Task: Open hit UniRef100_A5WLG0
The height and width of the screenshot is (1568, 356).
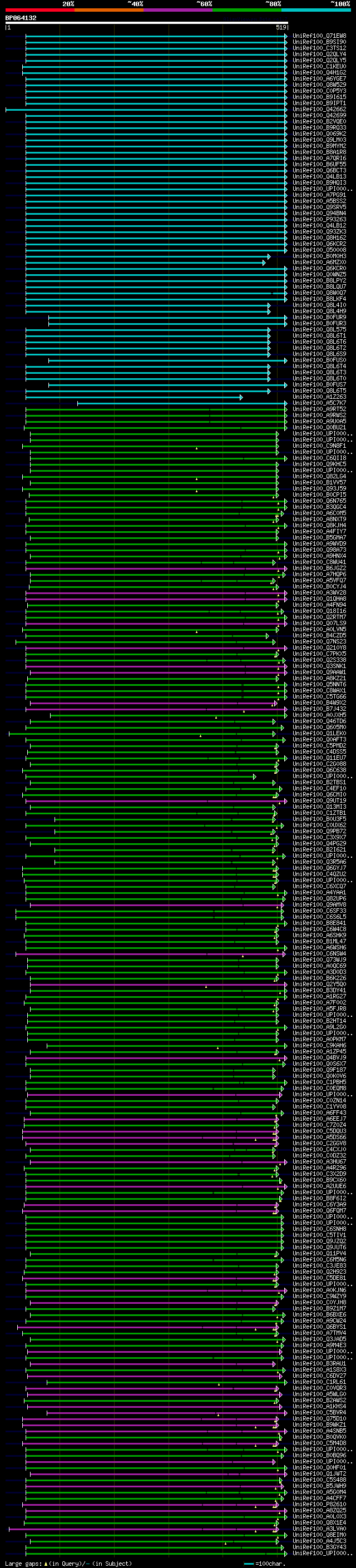Action: [x=319, y=1394]
